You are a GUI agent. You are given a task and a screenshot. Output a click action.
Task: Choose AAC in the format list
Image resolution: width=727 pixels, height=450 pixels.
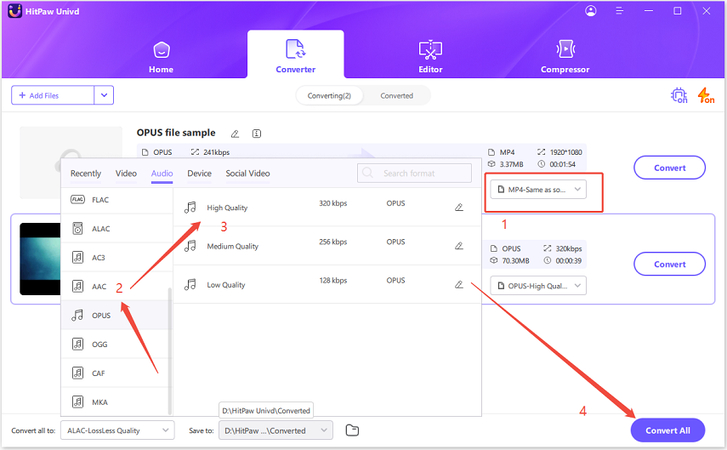click(116, 286)
